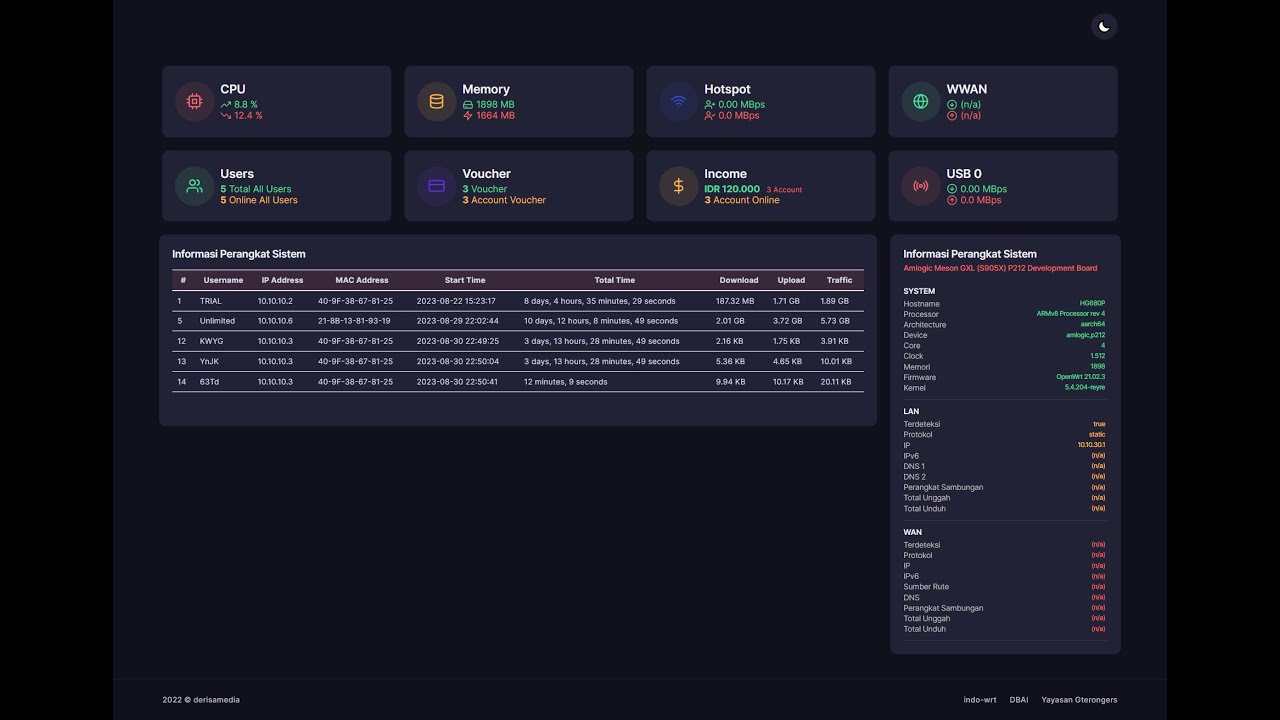Click IP address 10.10.10.6
The height and width of the screenshot is (720, 1280).
[x=275, y=321]
